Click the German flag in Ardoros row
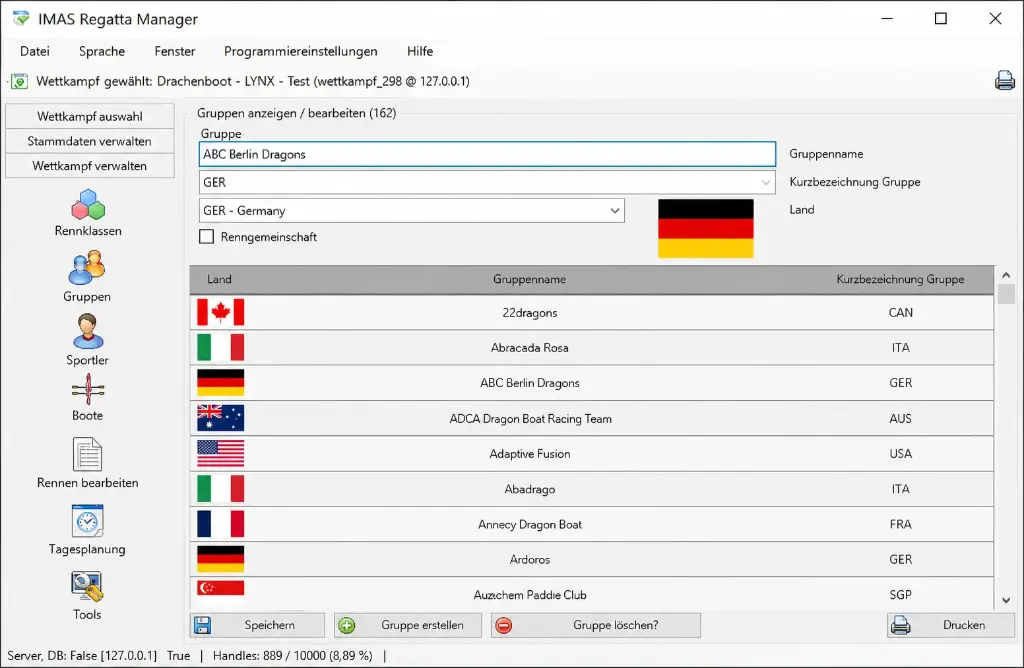Viewport: 1024px width, 668px height. point(221,559)
